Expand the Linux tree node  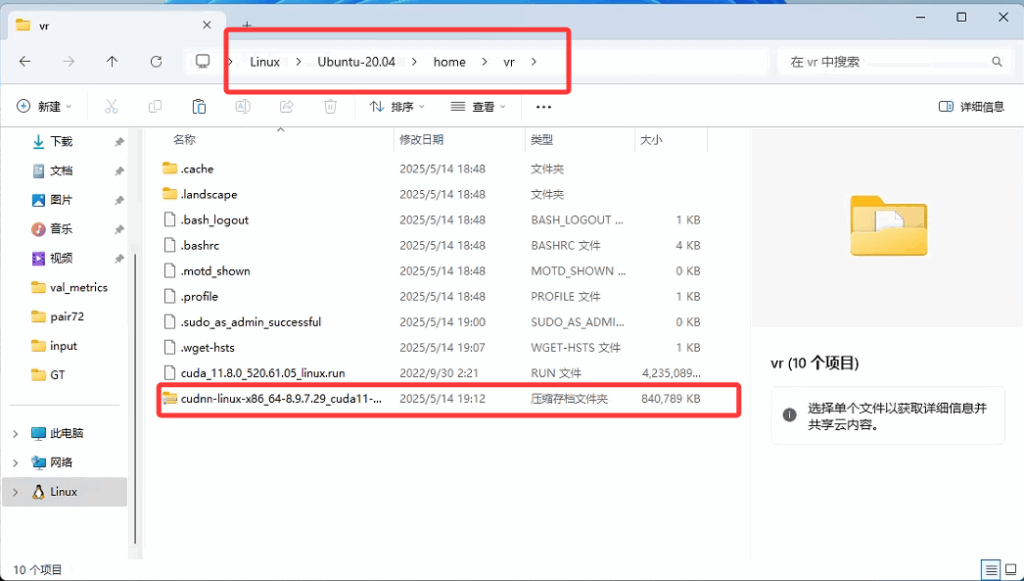(x=15, y=492)
